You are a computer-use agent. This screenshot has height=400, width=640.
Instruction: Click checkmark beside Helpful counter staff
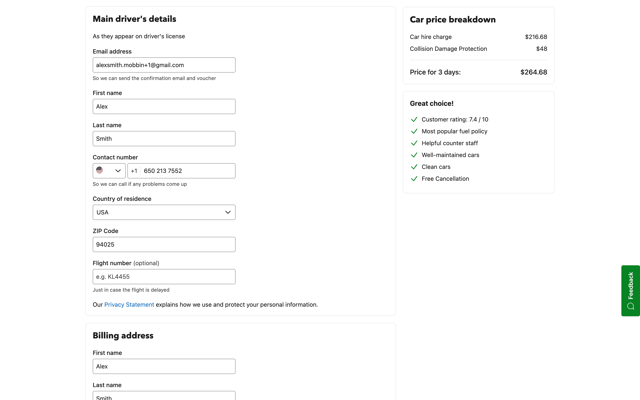[x=414, y=143]
